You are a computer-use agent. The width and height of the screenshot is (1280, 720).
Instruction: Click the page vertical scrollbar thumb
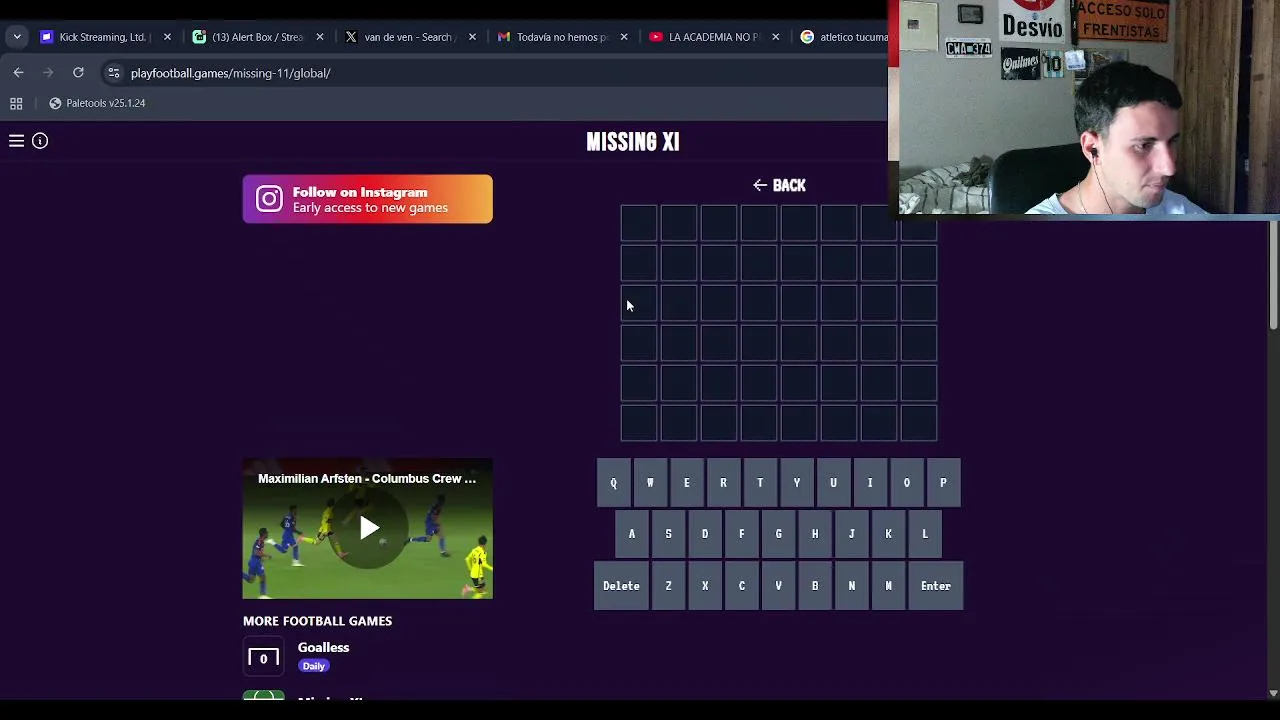click(x=1273, y=273)
